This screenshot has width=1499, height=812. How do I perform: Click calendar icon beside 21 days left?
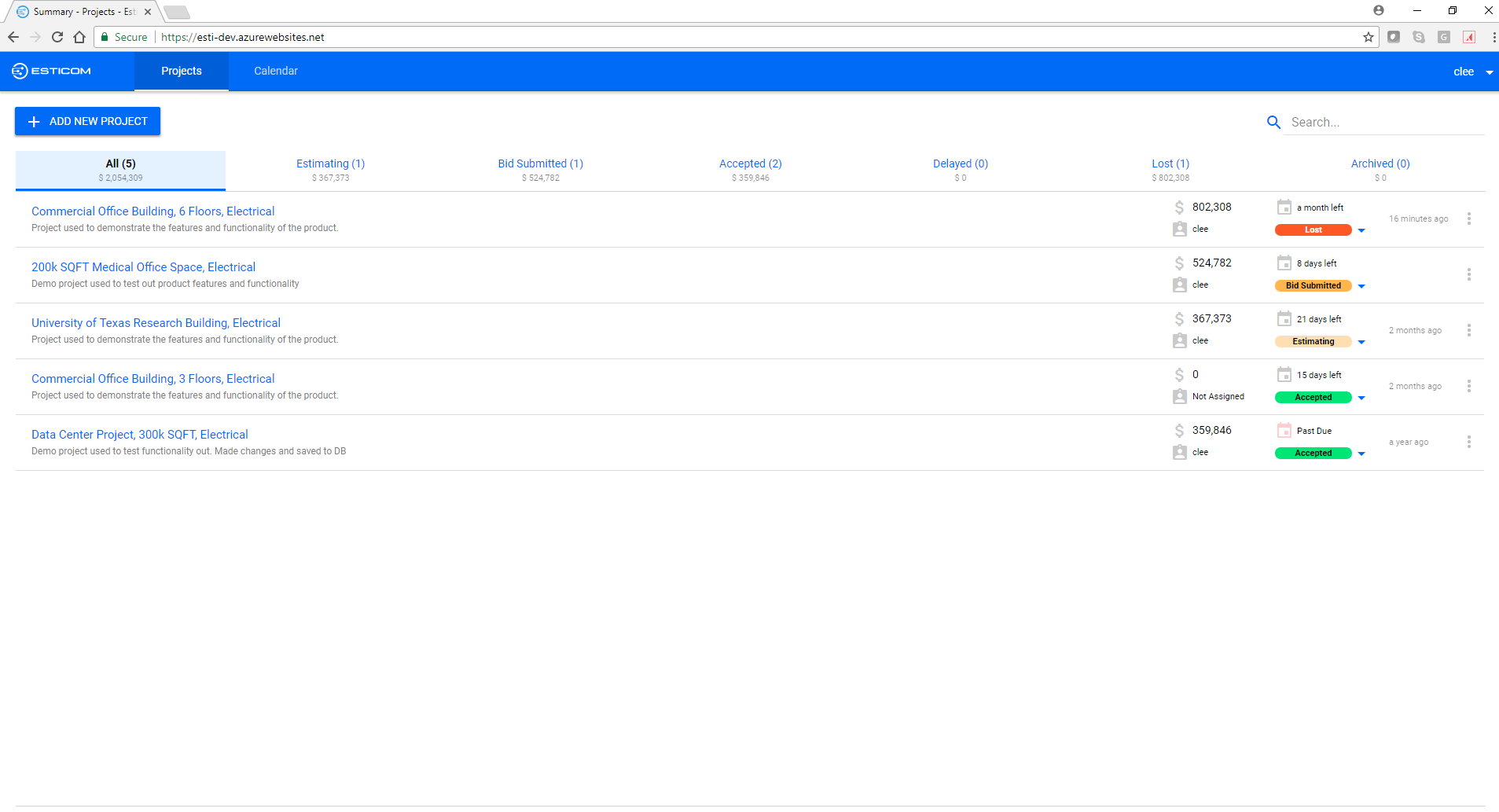[1284, 318]
